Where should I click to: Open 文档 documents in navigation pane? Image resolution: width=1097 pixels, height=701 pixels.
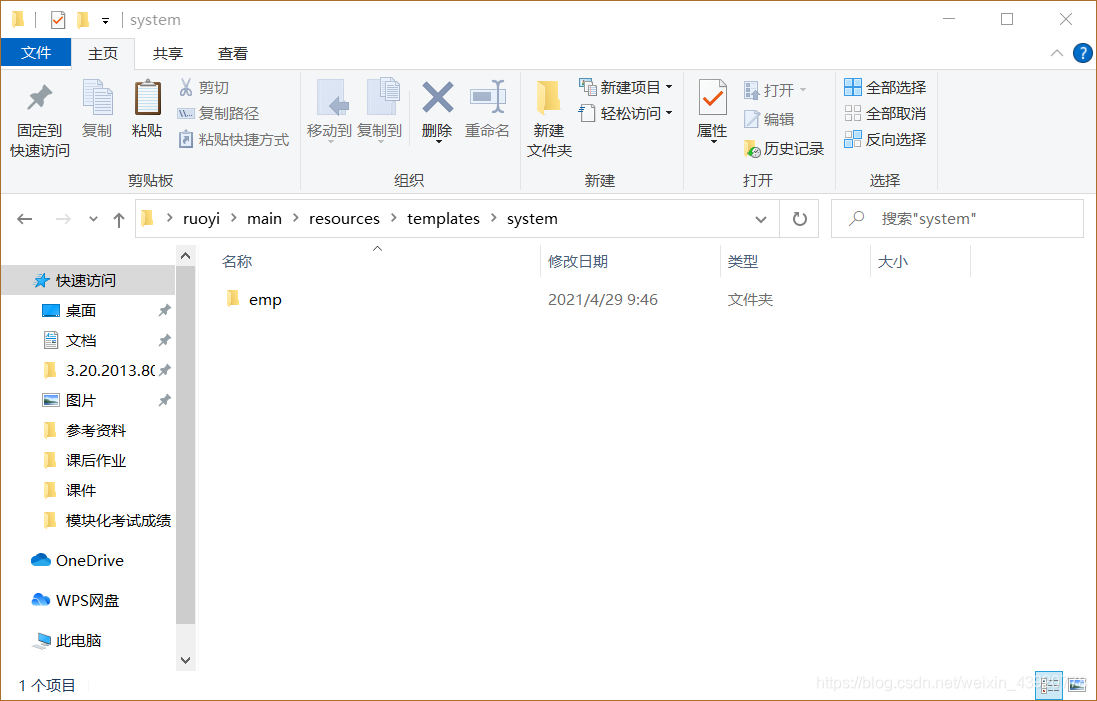[80, 341]
